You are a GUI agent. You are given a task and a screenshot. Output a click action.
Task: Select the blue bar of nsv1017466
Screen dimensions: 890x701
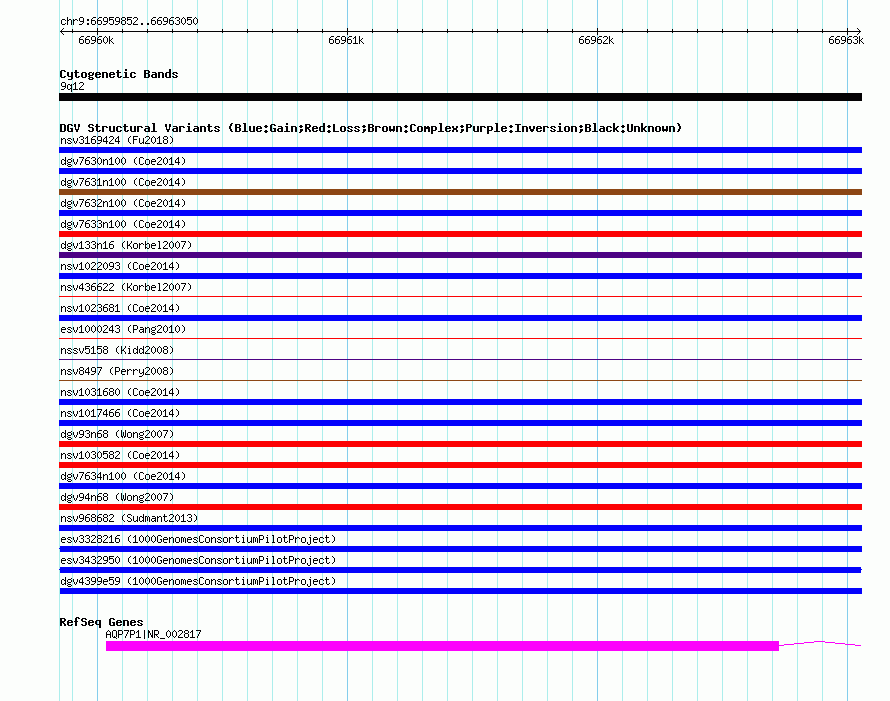(460, 423)
